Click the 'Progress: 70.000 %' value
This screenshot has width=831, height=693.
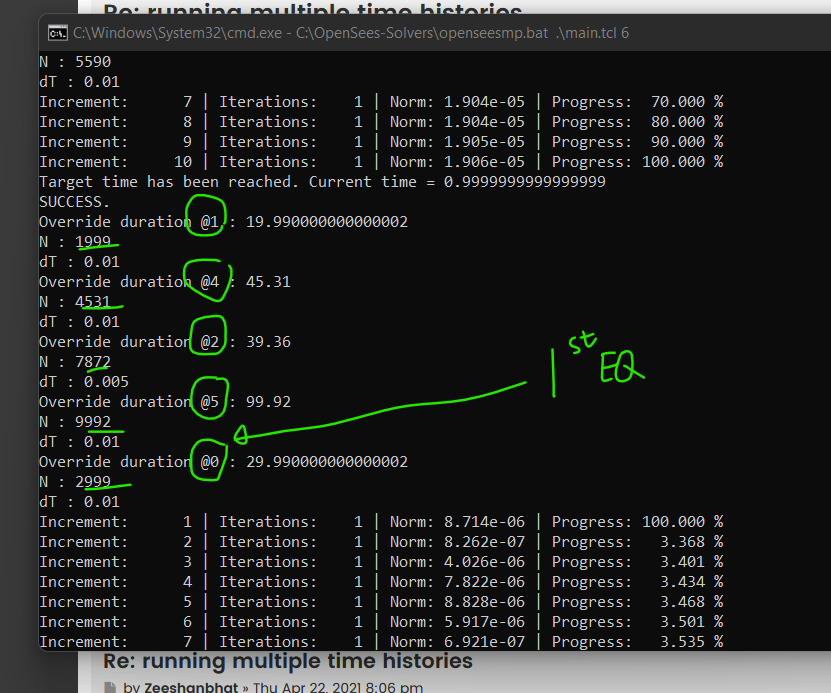point(638,102)
